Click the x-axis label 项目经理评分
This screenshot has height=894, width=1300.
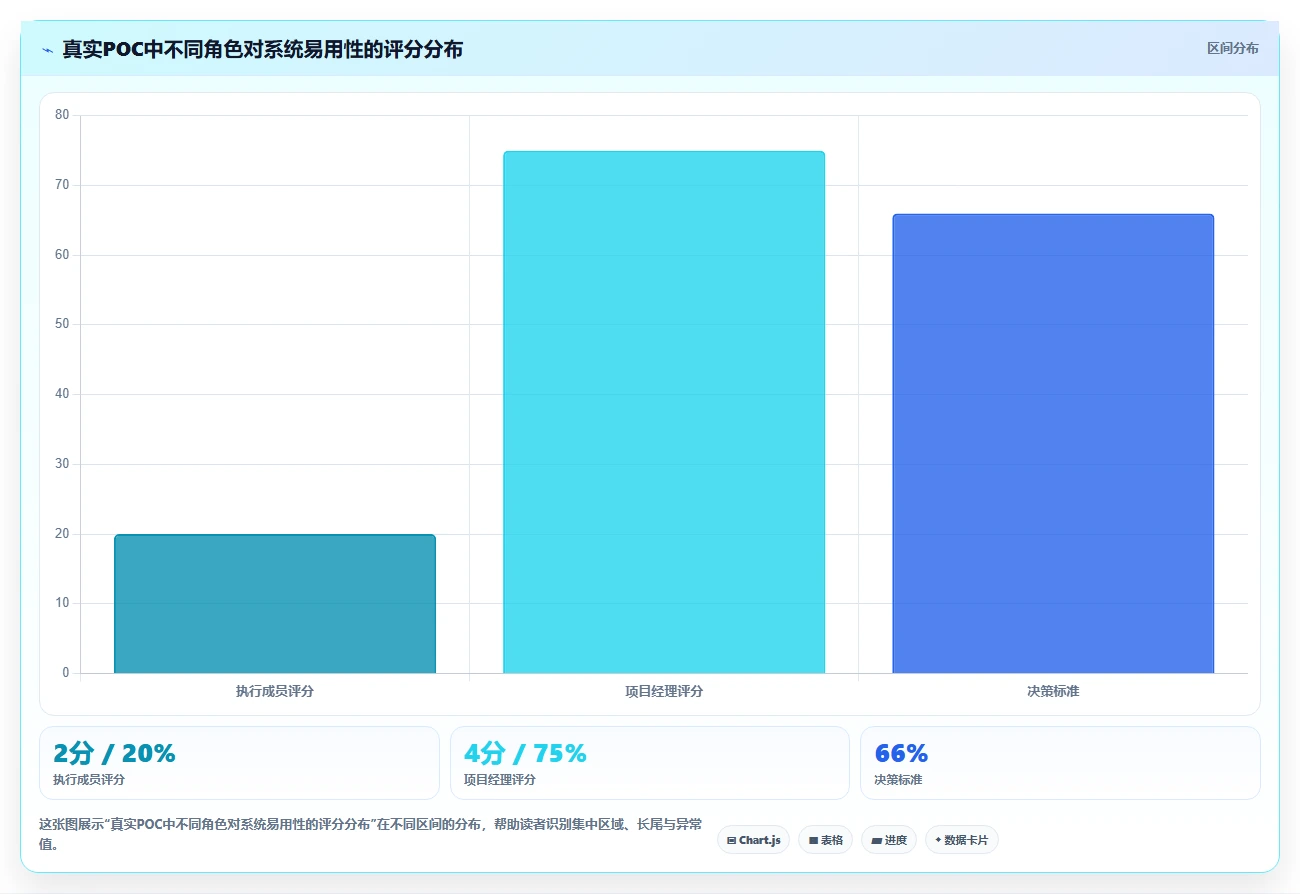[664, 691]
